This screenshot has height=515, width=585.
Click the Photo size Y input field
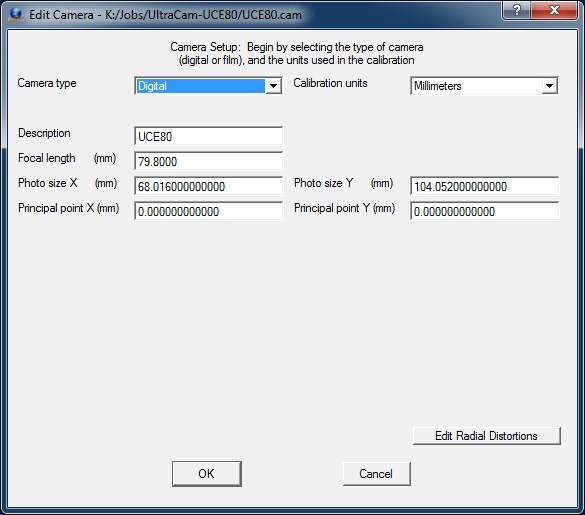click(x=484, y=186)
